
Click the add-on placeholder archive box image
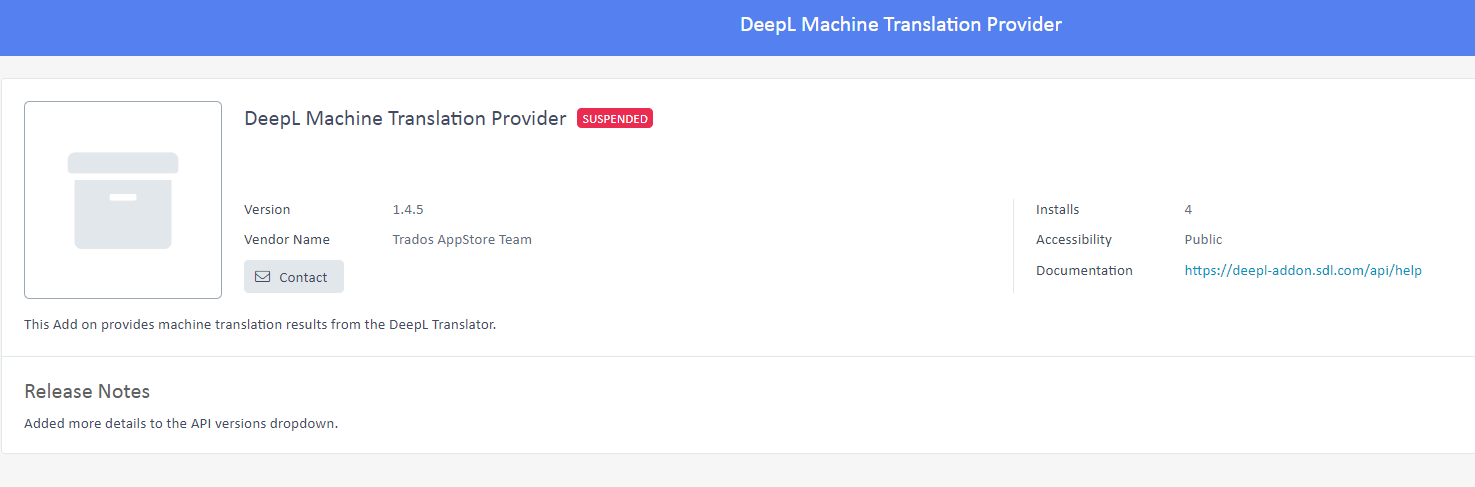123,200
